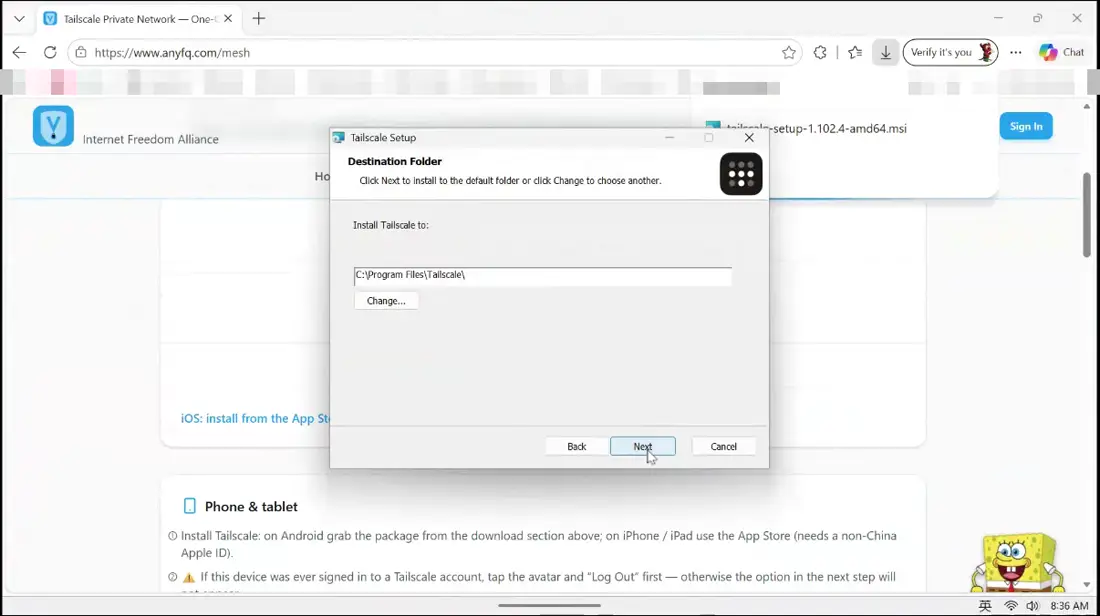
Task: Click the scrollbar up arrow
Action: (x=1087, y=107)
